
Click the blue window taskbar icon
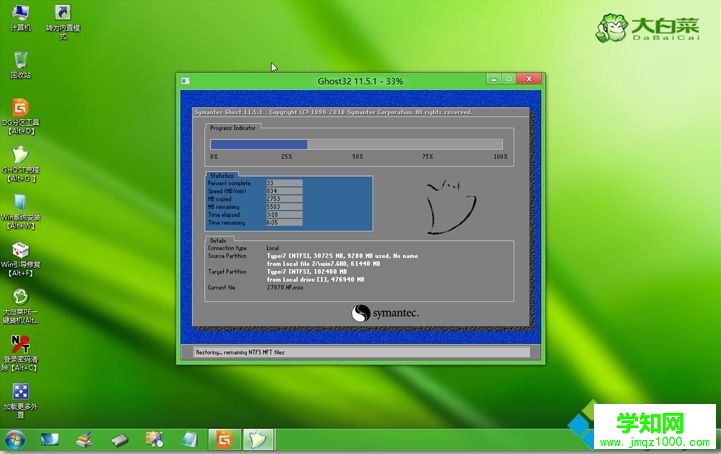point(189,440)
